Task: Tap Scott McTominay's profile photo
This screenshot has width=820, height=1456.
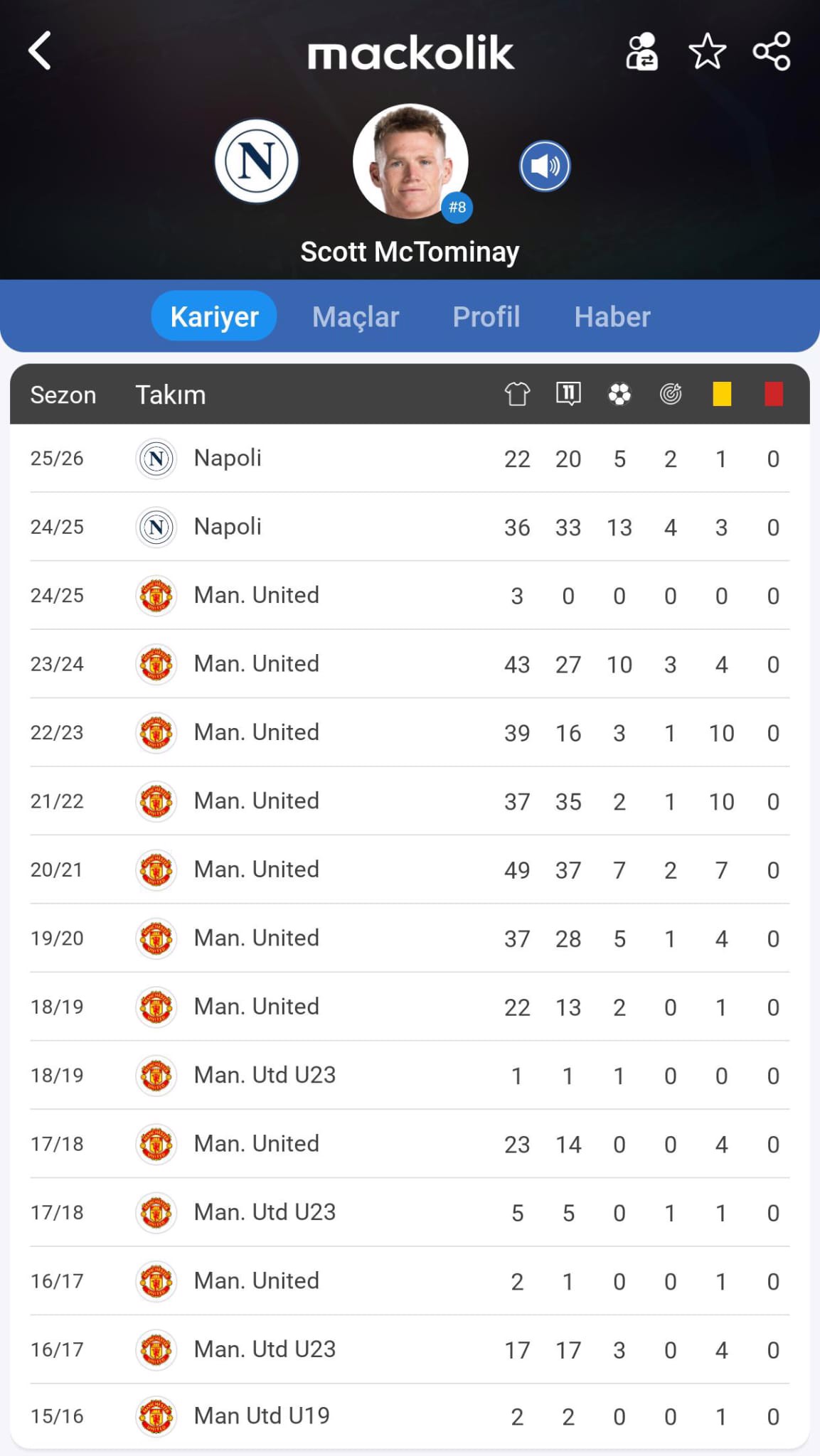Action: 410,161
